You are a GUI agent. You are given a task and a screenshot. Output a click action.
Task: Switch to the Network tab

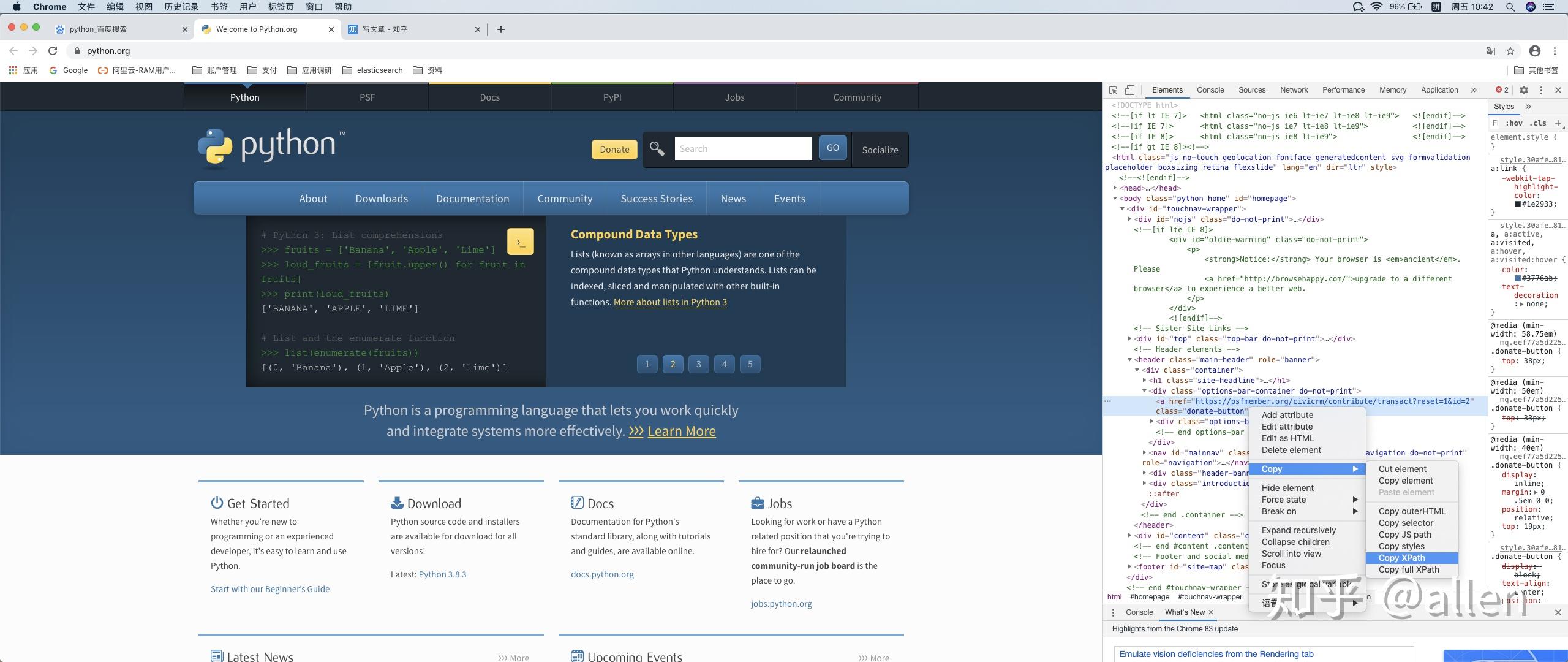(x=1294, y=90)
